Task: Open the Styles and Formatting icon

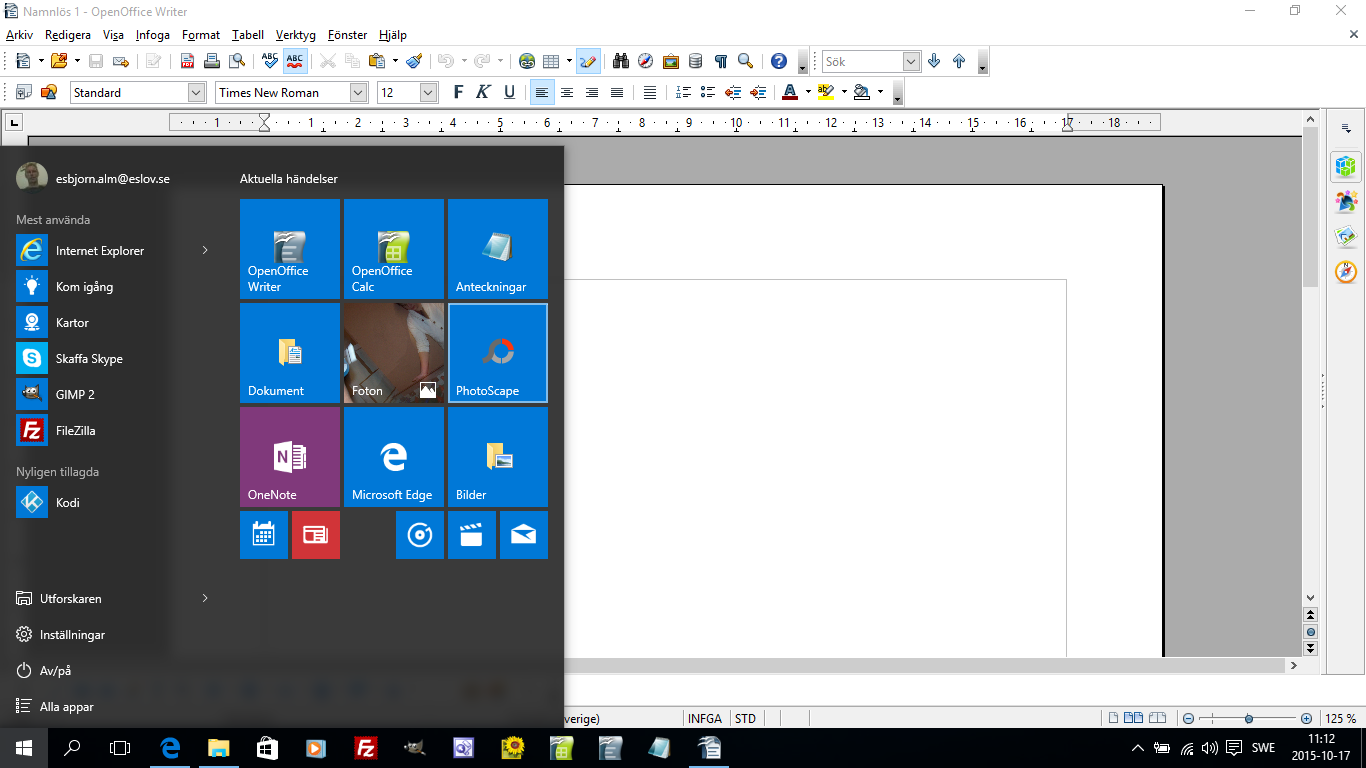Action: click(x=23, y=92)
